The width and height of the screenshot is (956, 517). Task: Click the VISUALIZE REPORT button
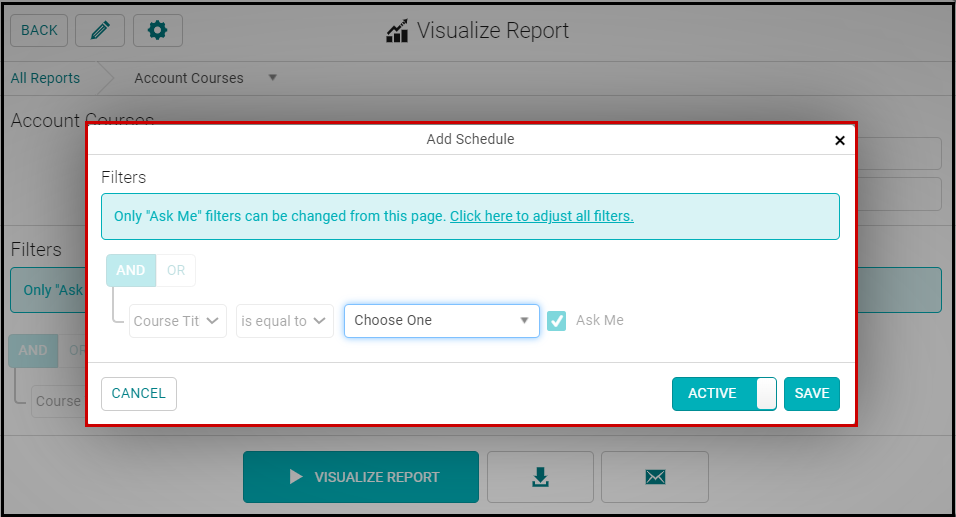pos(361,477)
